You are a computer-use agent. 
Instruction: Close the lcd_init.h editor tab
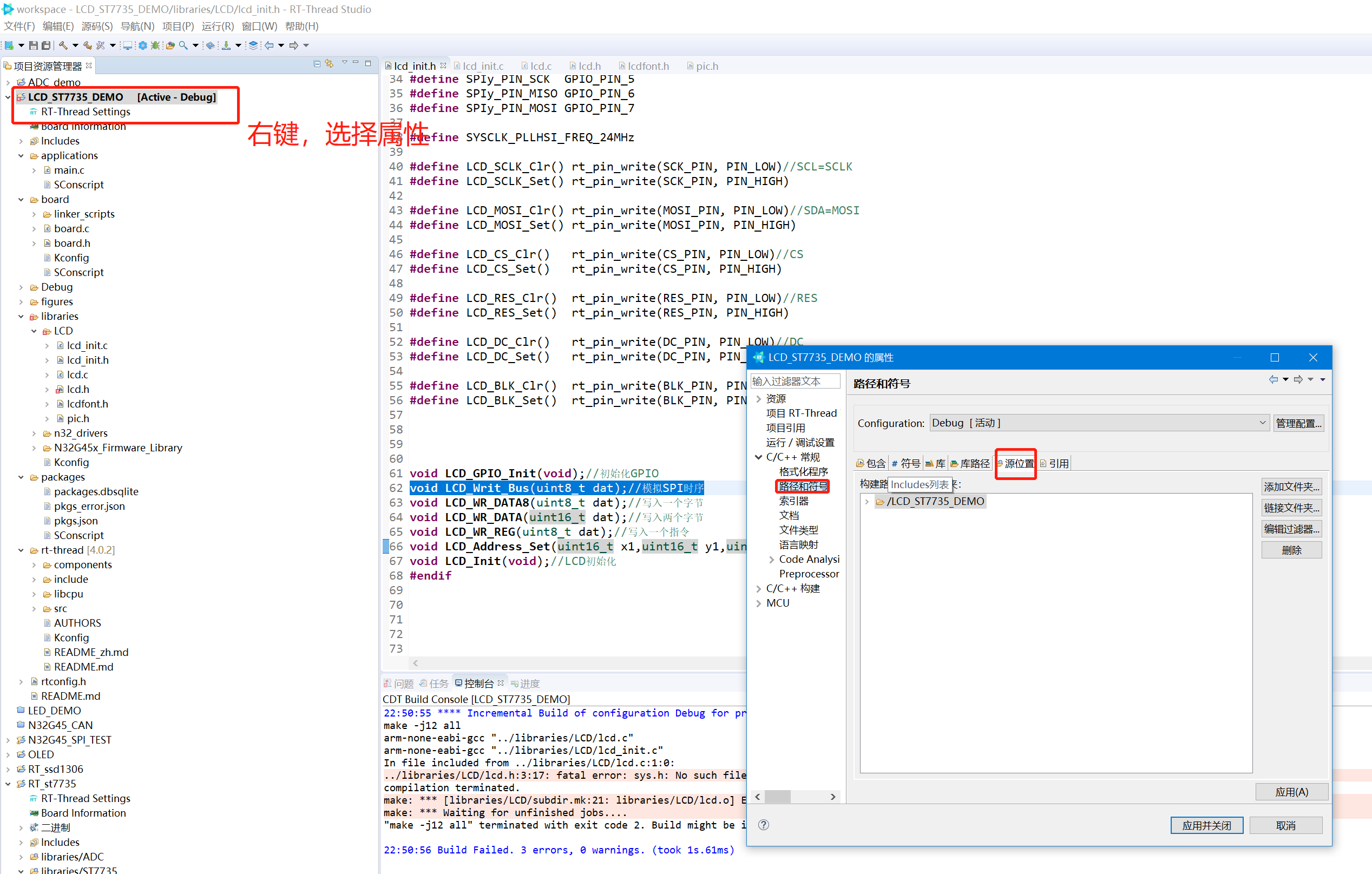pos(443,66)
